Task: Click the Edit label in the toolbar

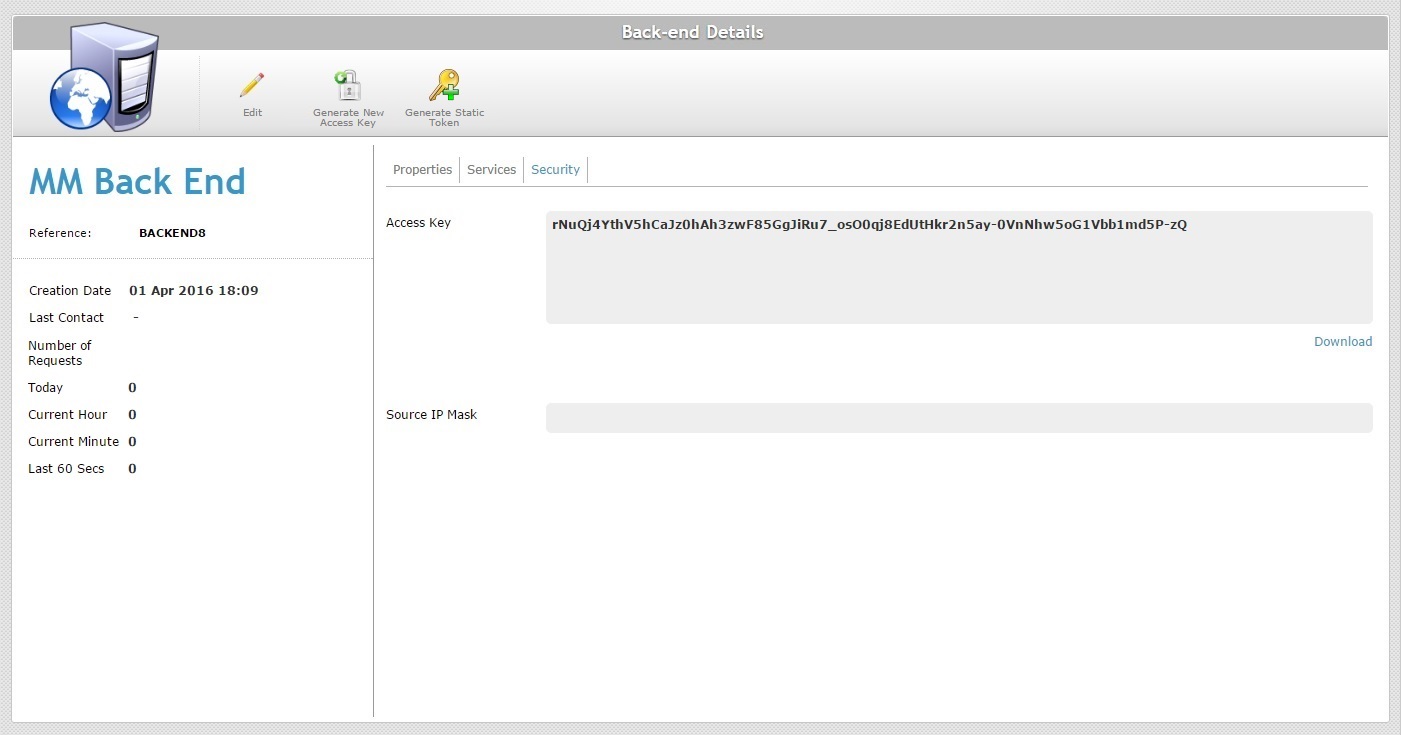Action: (252, 113)
